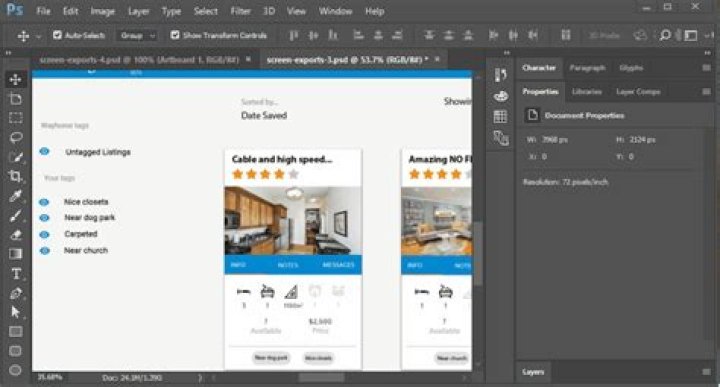Select the Rectangular Marquee tool
The width and height of the screenshot is (720, 387).
click(16, 118)
